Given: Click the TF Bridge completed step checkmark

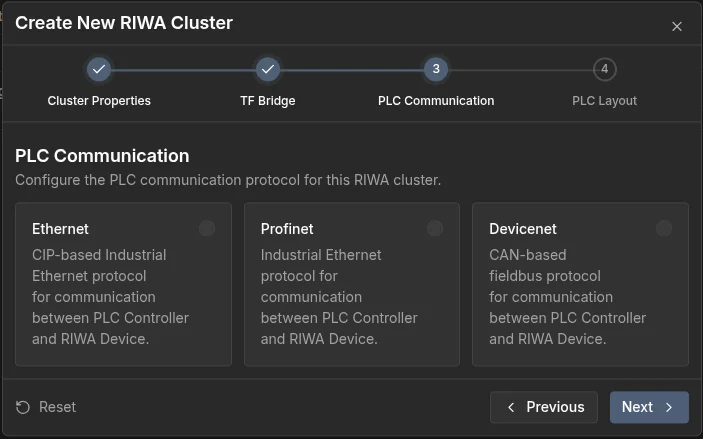Looking at the screenshot, I should (x=268, y=69).
